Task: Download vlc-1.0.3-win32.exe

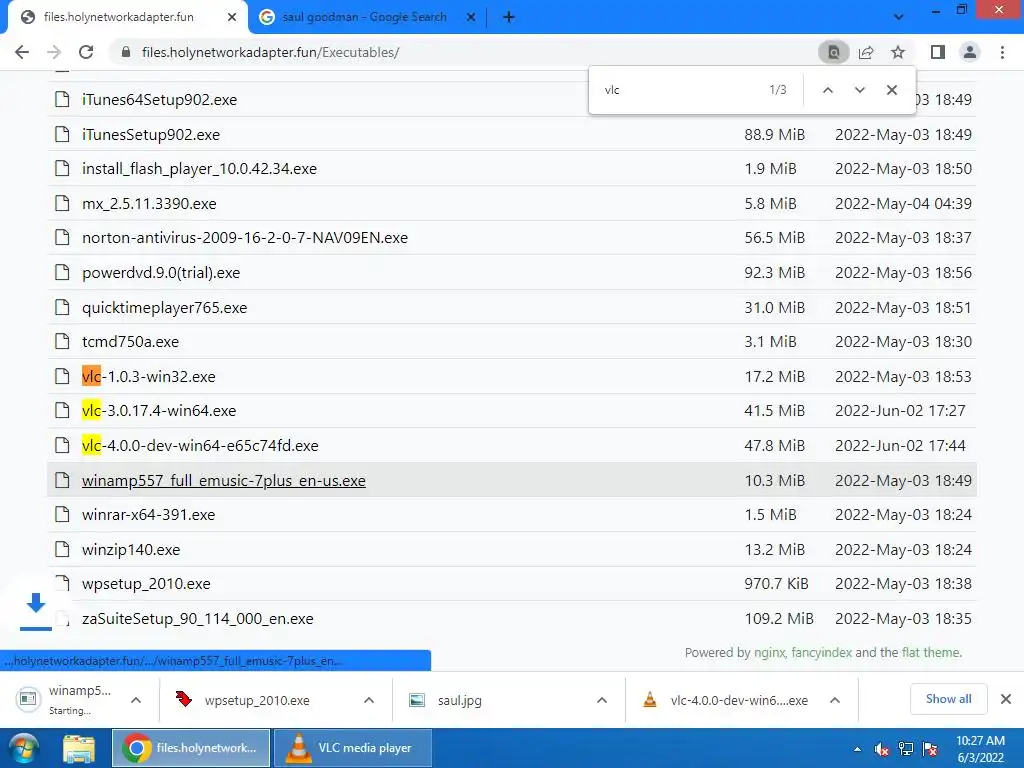Action: click(x=148, y=377)
